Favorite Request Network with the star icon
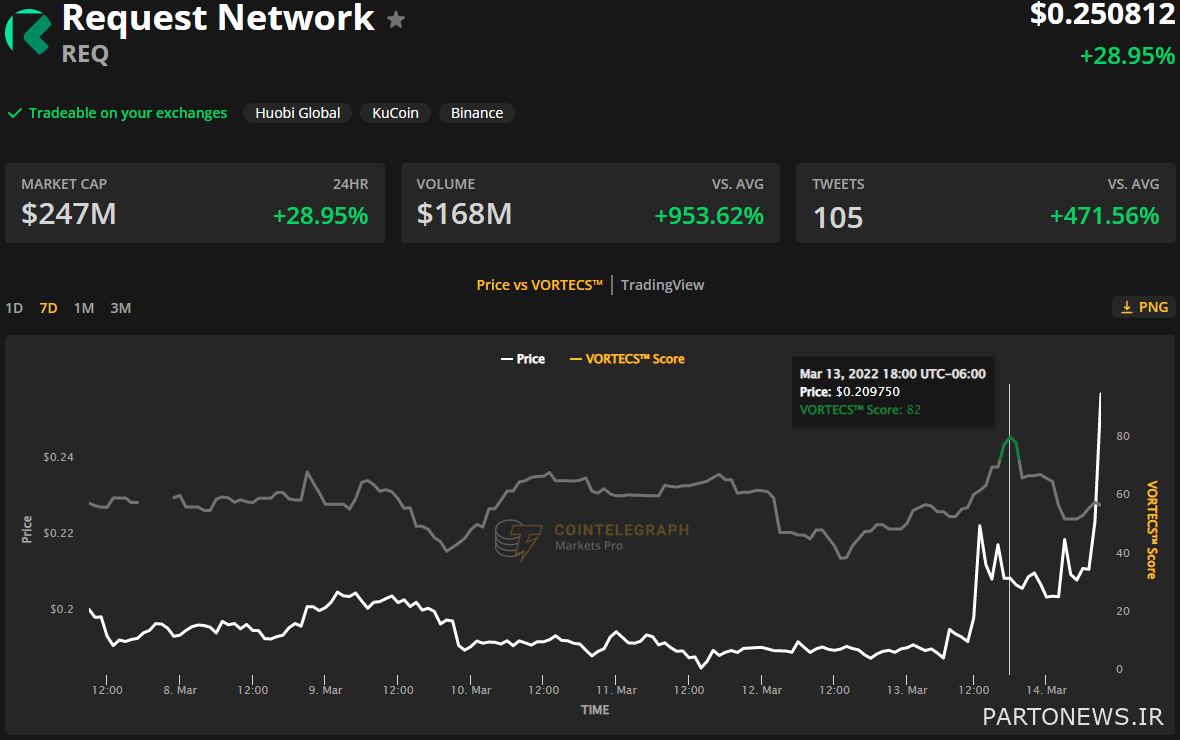The image size is (1180, 740). coord(396,20)
